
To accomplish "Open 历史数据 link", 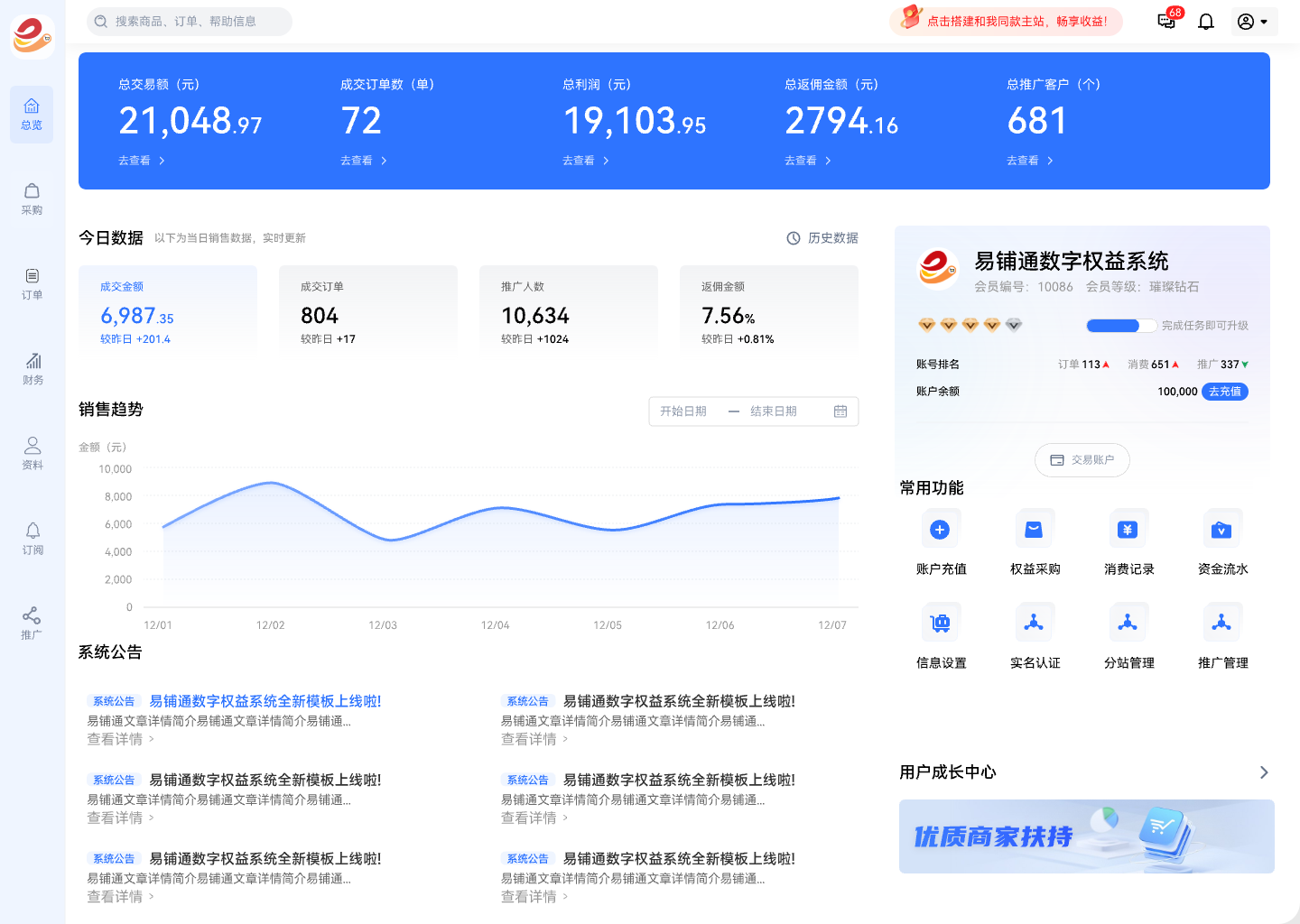I will pos(822,238).
